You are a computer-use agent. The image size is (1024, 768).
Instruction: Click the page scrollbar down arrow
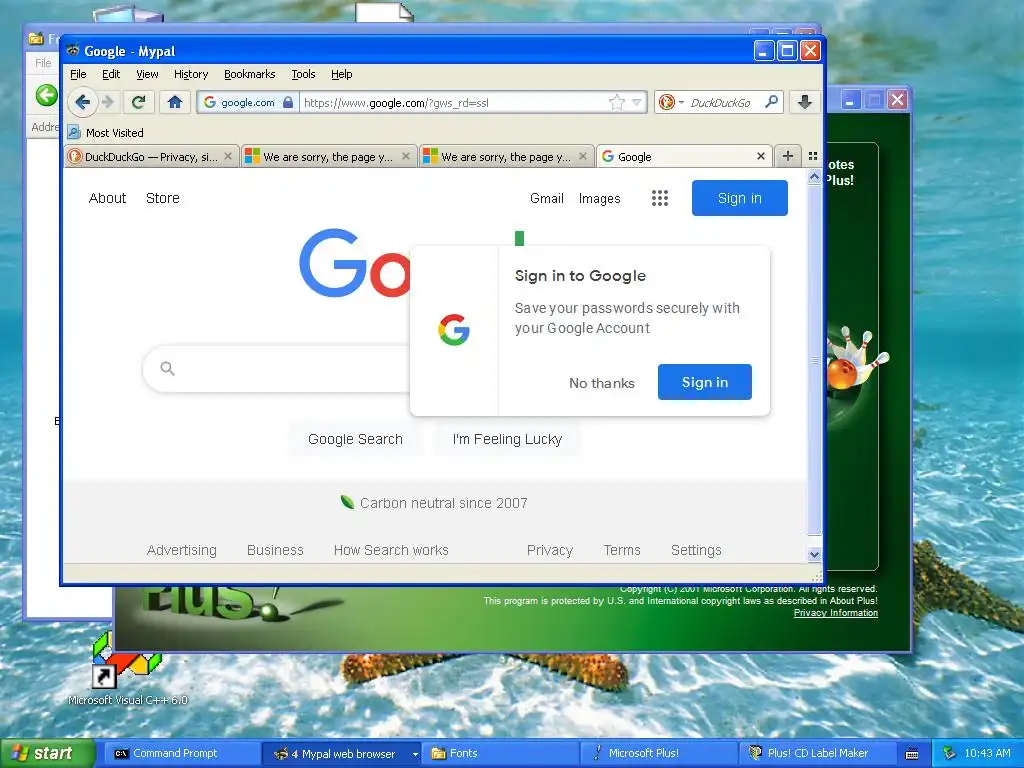click(x=814, y=554)
